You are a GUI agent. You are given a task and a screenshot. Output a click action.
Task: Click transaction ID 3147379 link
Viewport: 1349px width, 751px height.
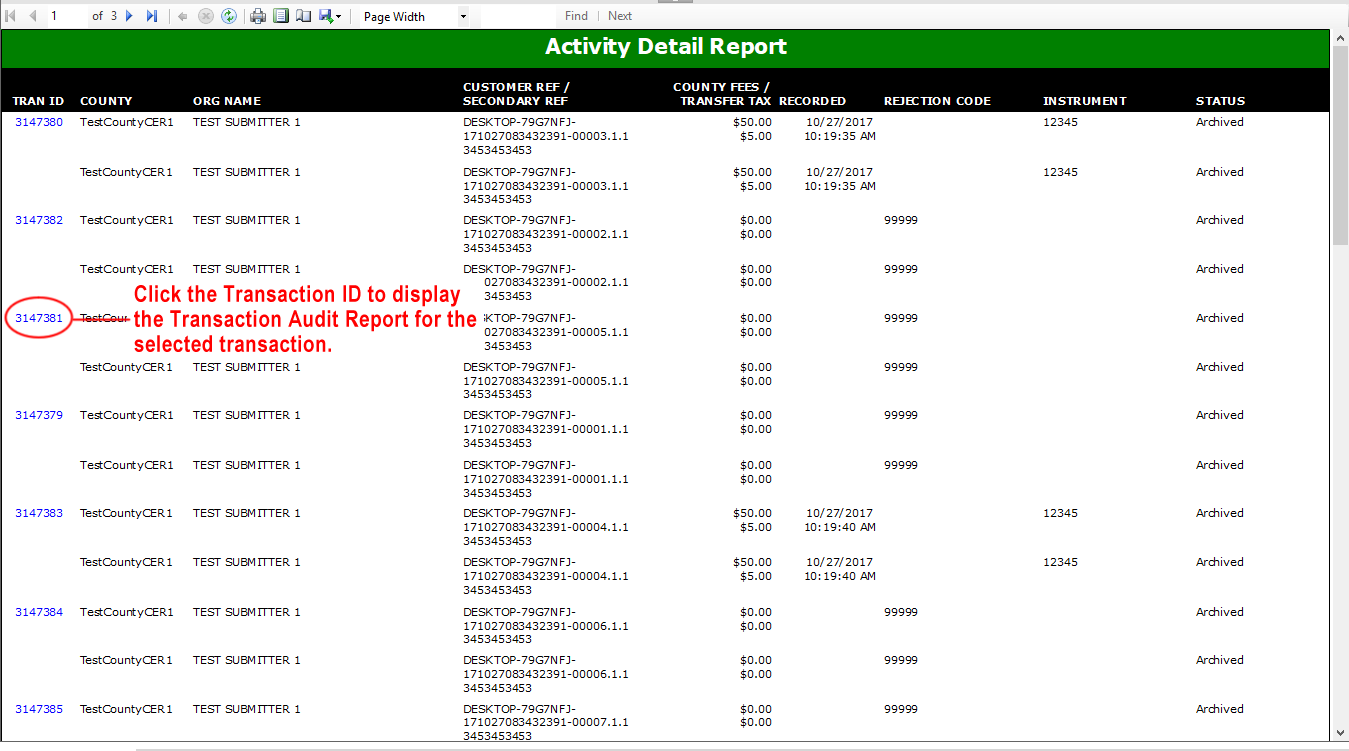click(39, 415)
